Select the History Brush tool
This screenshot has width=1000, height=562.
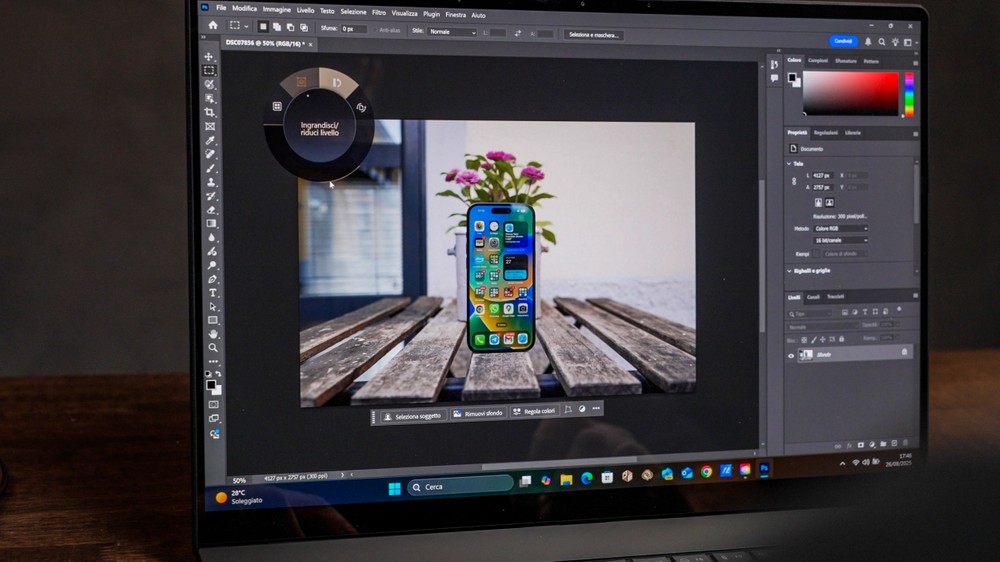pyautogui.click(x=211, y=196)
